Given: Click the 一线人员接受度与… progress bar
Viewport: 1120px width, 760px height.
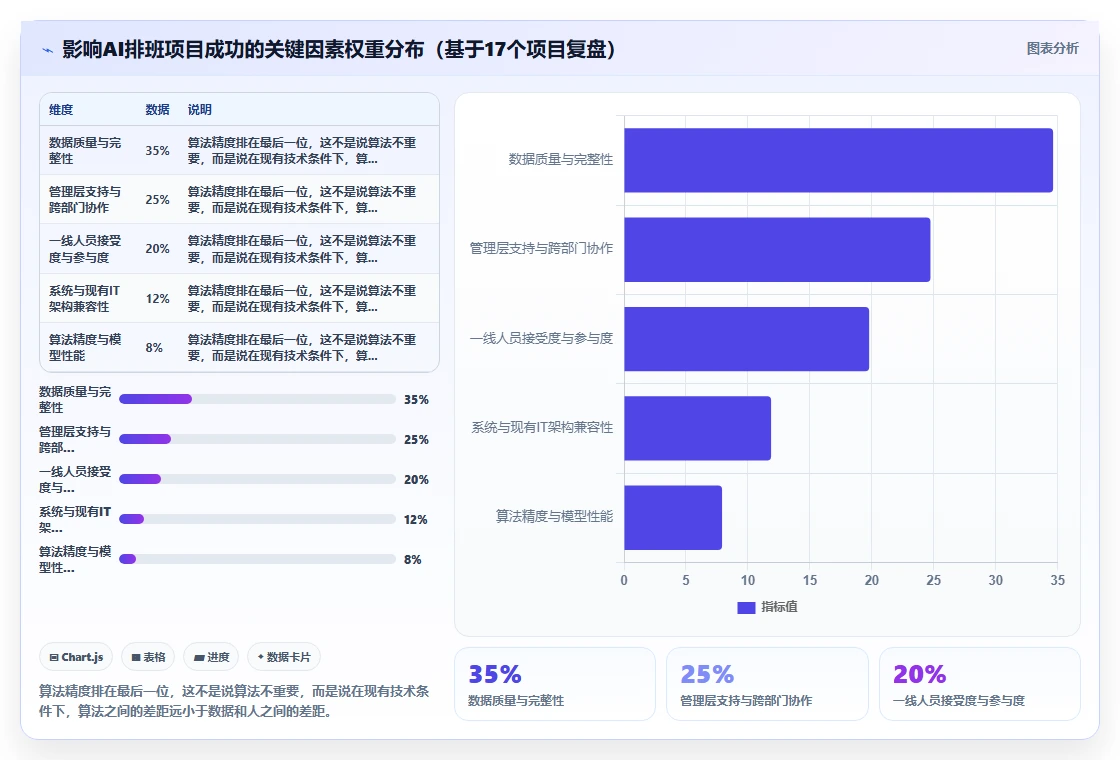Looking at the screenshot, I should pyautogui.click(x=257, y=479).
